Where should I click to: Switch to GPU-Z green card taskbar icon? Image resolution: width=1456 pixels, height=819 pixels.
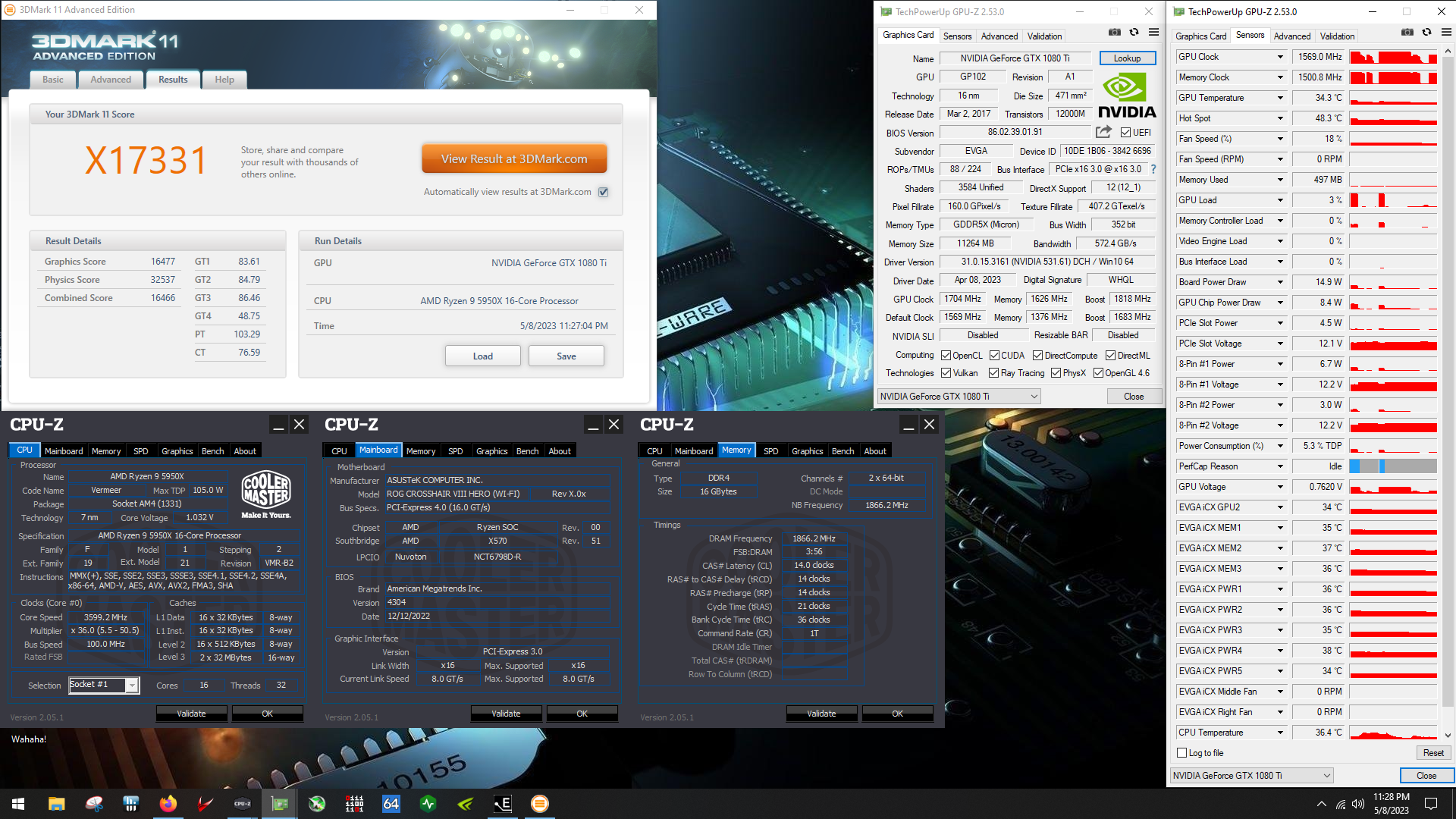tap(280, 804)
